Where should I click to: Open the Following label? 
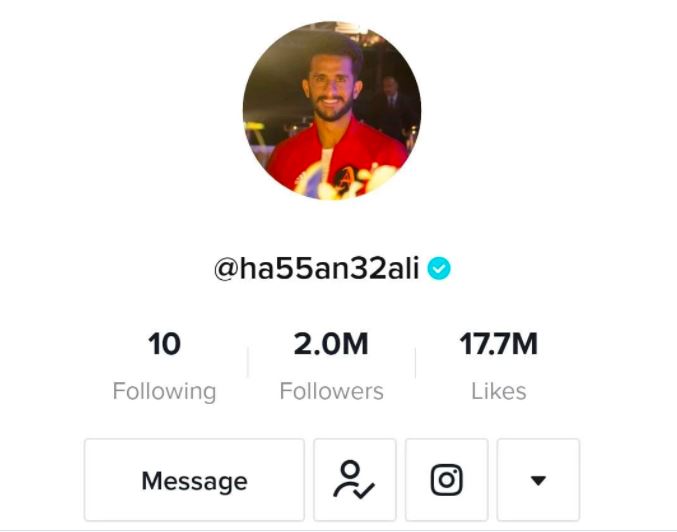164,391
